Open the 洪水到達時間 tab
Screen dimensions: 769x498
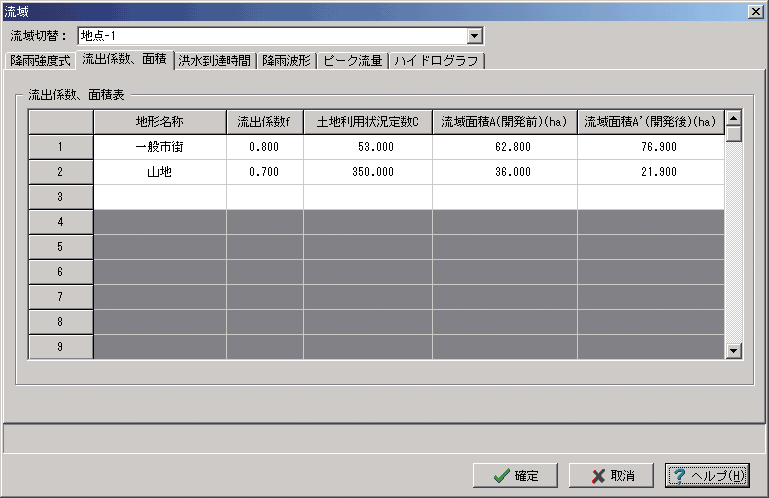click(x=214, y=61)
